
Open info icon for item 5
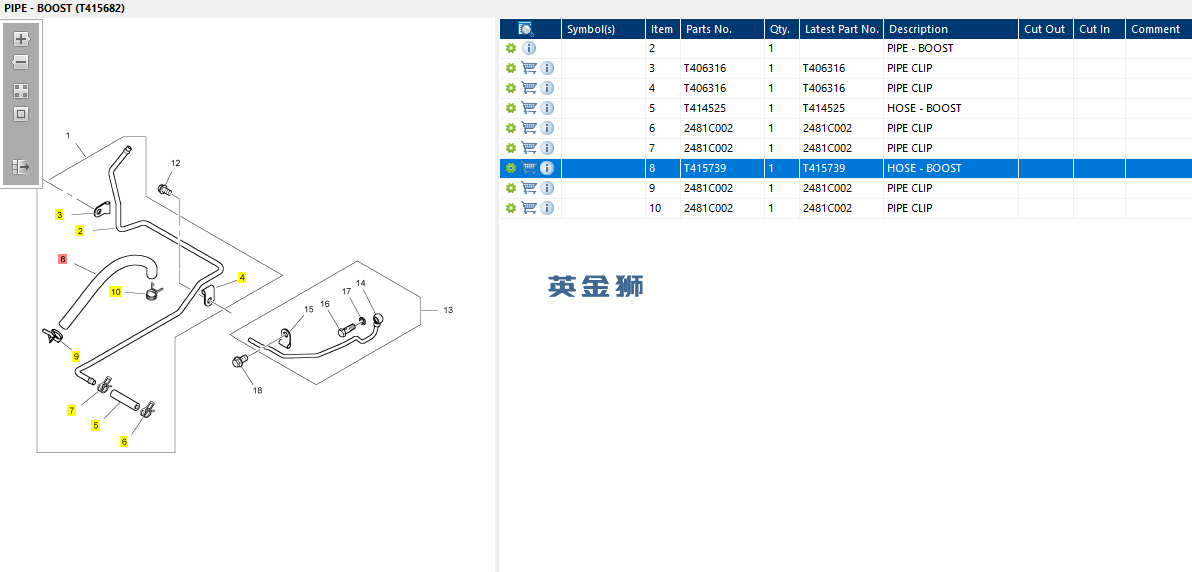coord(547,108)
